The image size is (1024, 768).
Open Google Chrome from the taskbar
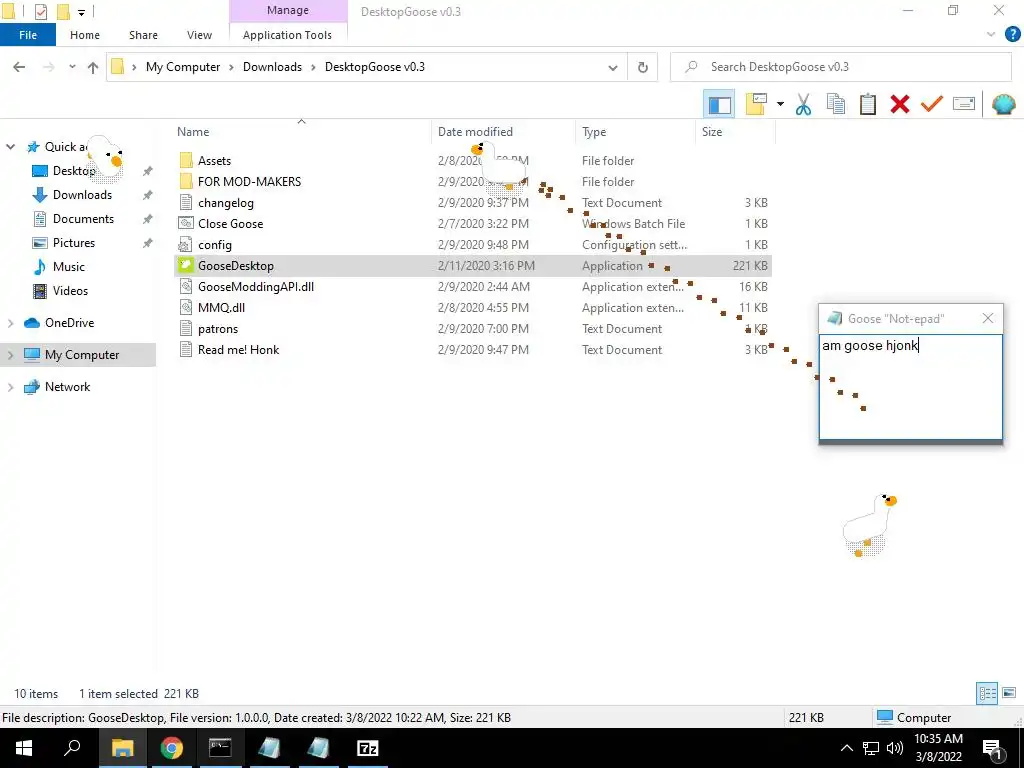pos(172,748)
